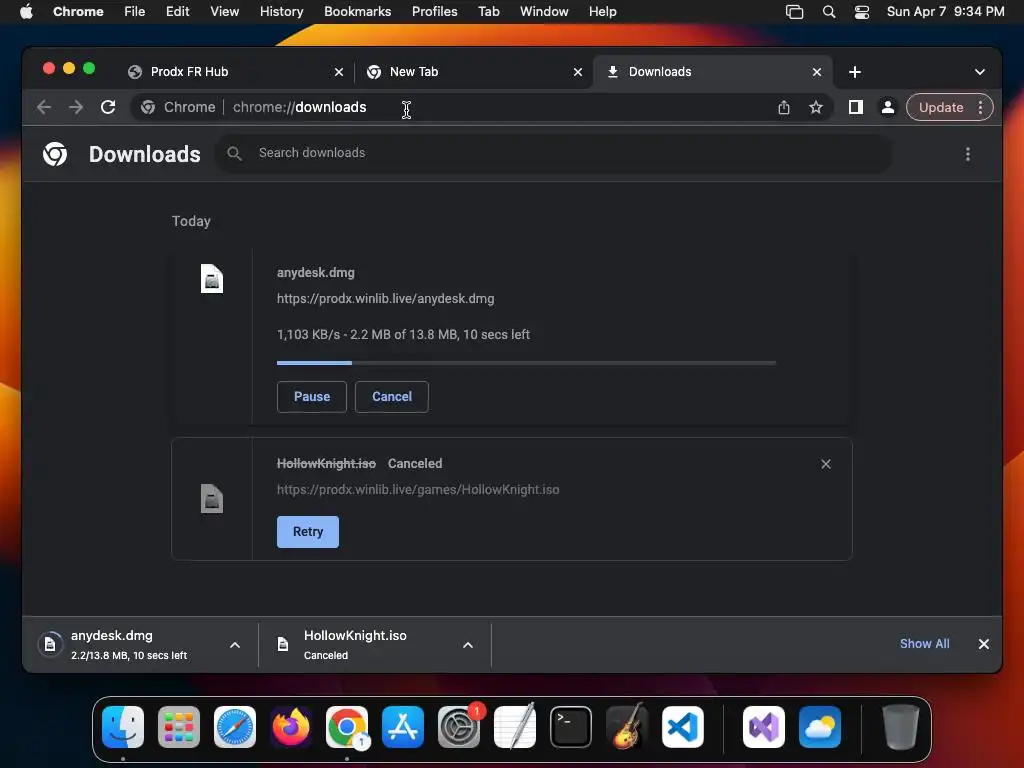Open the profile avatar menu

pos(888,107)
